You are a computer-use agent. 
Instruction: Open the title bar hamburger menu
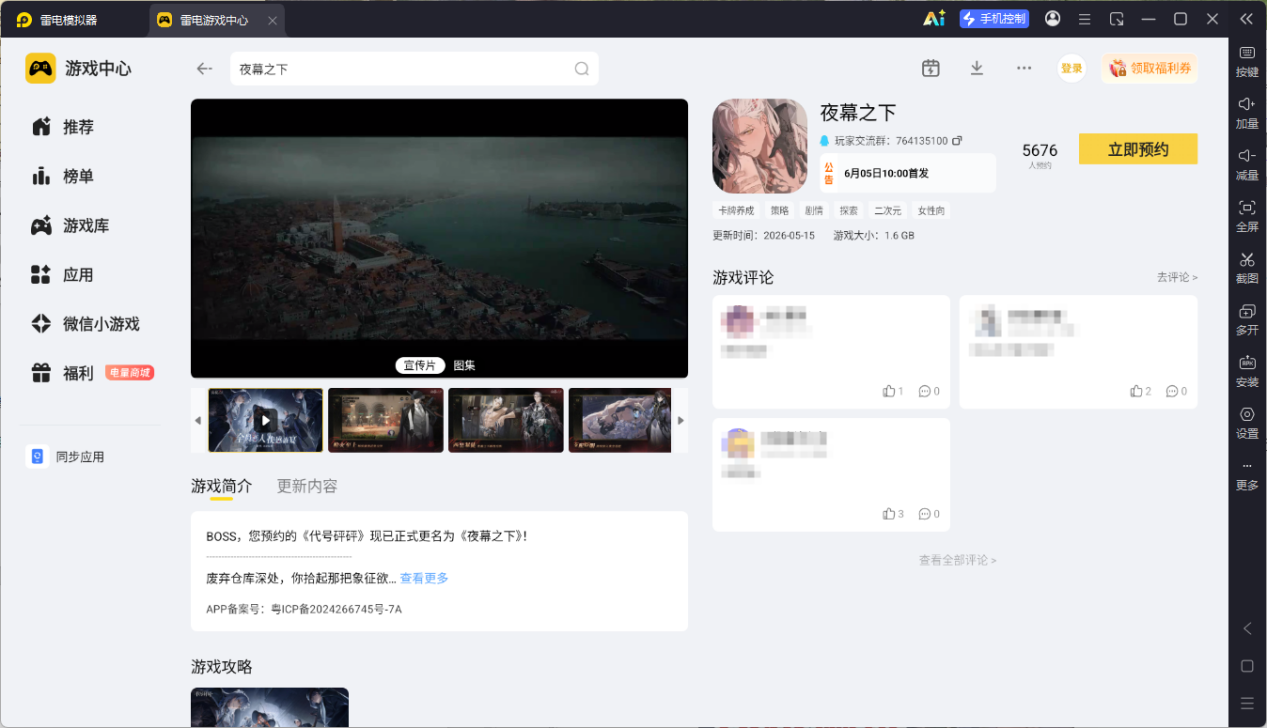coord(1084,19)
